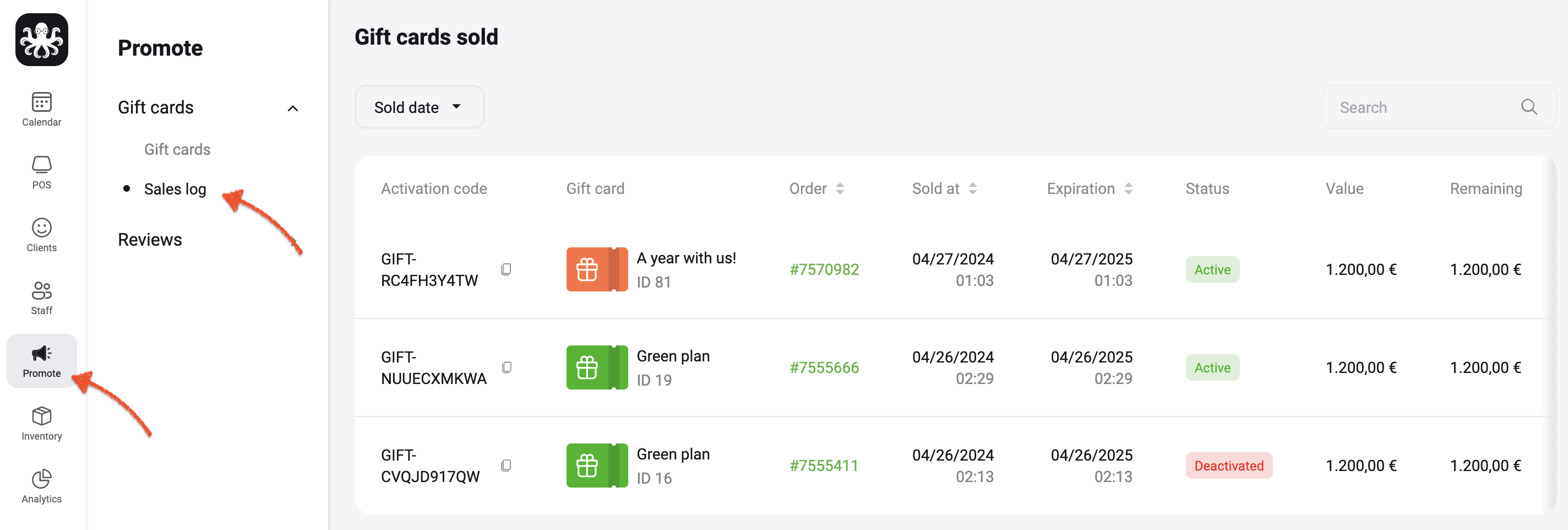This screenshot has width=1568, height=530.
Task: Copy activation code GIFT-RC4FH3Y4TW
Action: click(x=506, y=269)
